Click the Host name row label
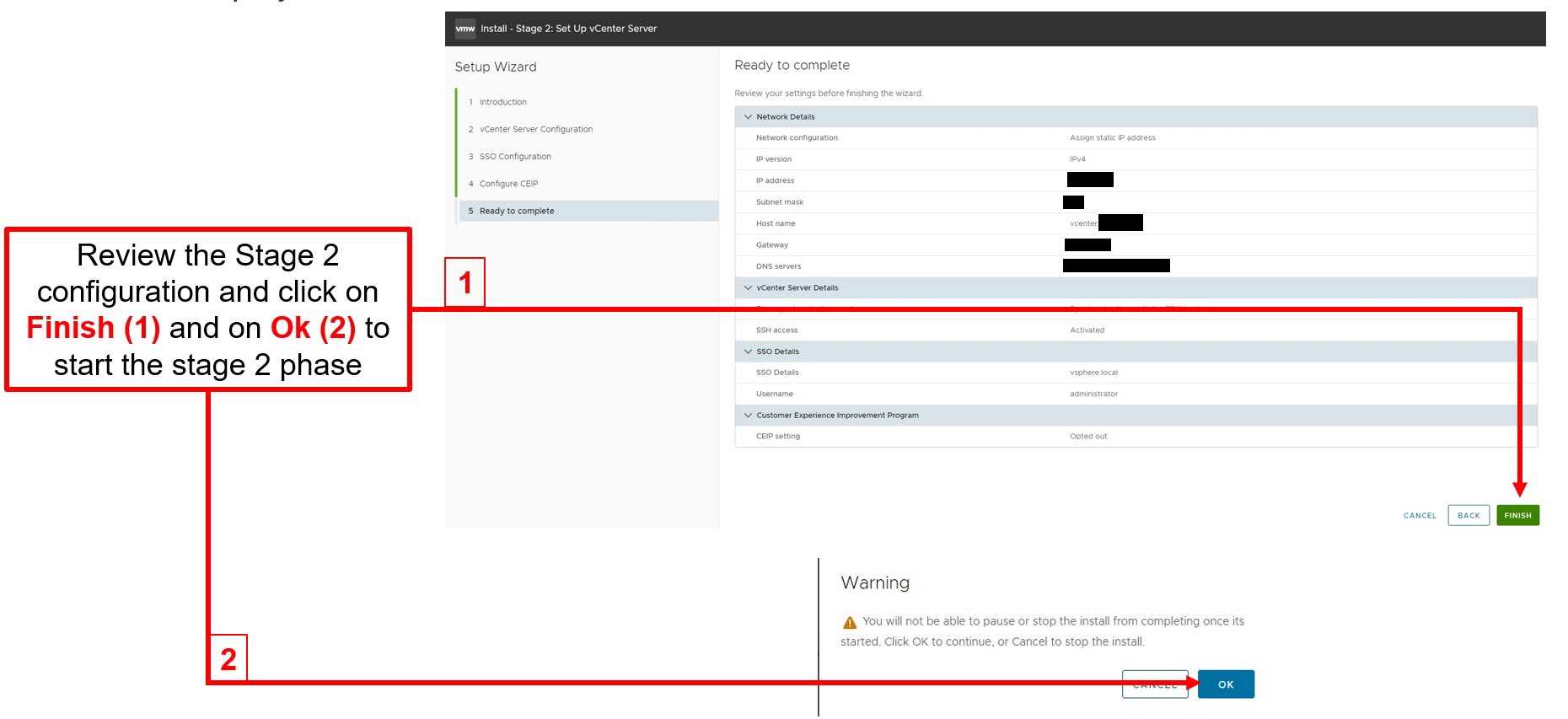Screen dimensions: 1568x719 pyautogui.click(x=776, y=224)
